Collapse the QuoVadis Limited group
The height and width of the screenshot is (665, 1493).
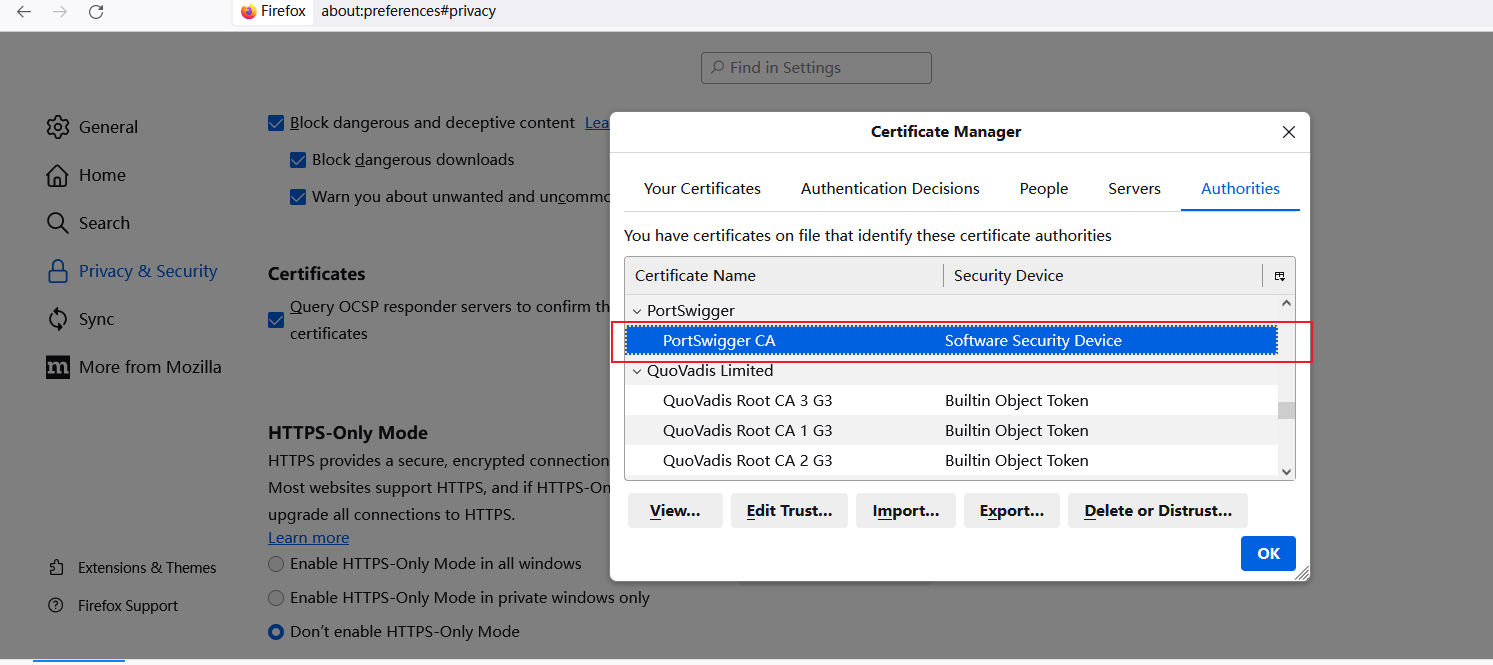637,371
